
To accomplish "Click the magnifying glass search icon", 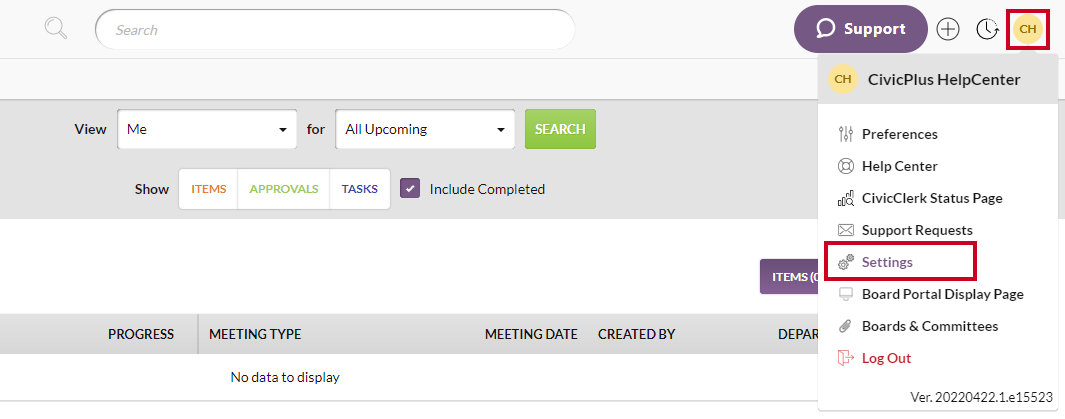I will point(56,29).
